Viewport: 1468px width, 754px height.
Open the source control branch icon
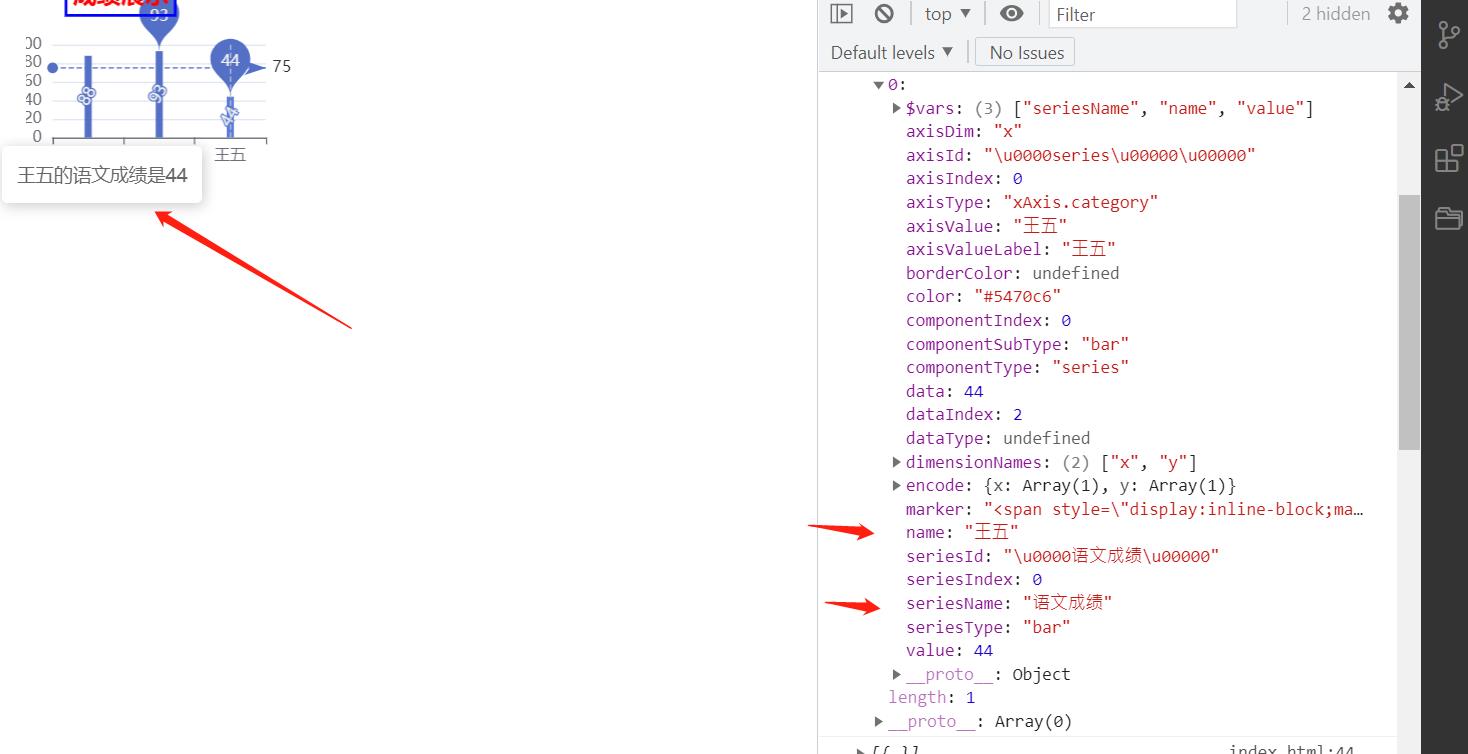point(1449,35)
